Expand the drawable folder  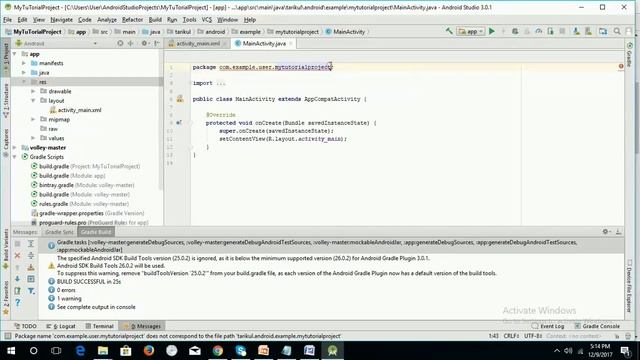tap(33, 91)
